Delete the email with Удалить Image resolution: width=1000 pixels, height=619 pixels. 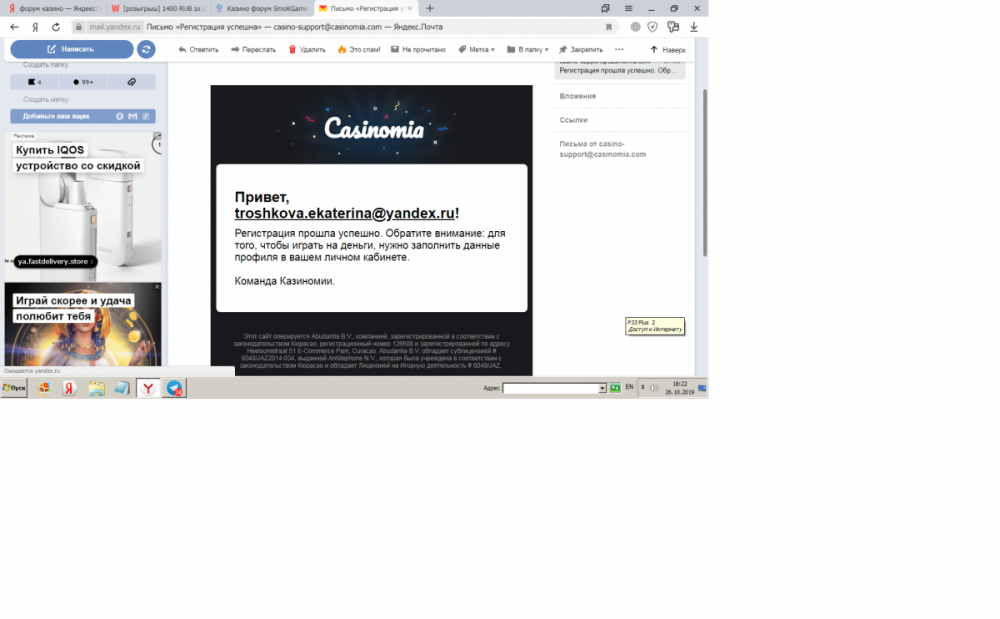[x=307, y=49]
